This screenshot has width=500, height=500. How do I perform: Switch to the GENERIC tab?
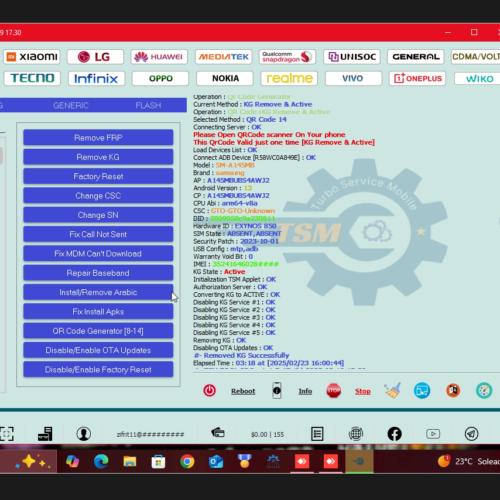point(71,105)
